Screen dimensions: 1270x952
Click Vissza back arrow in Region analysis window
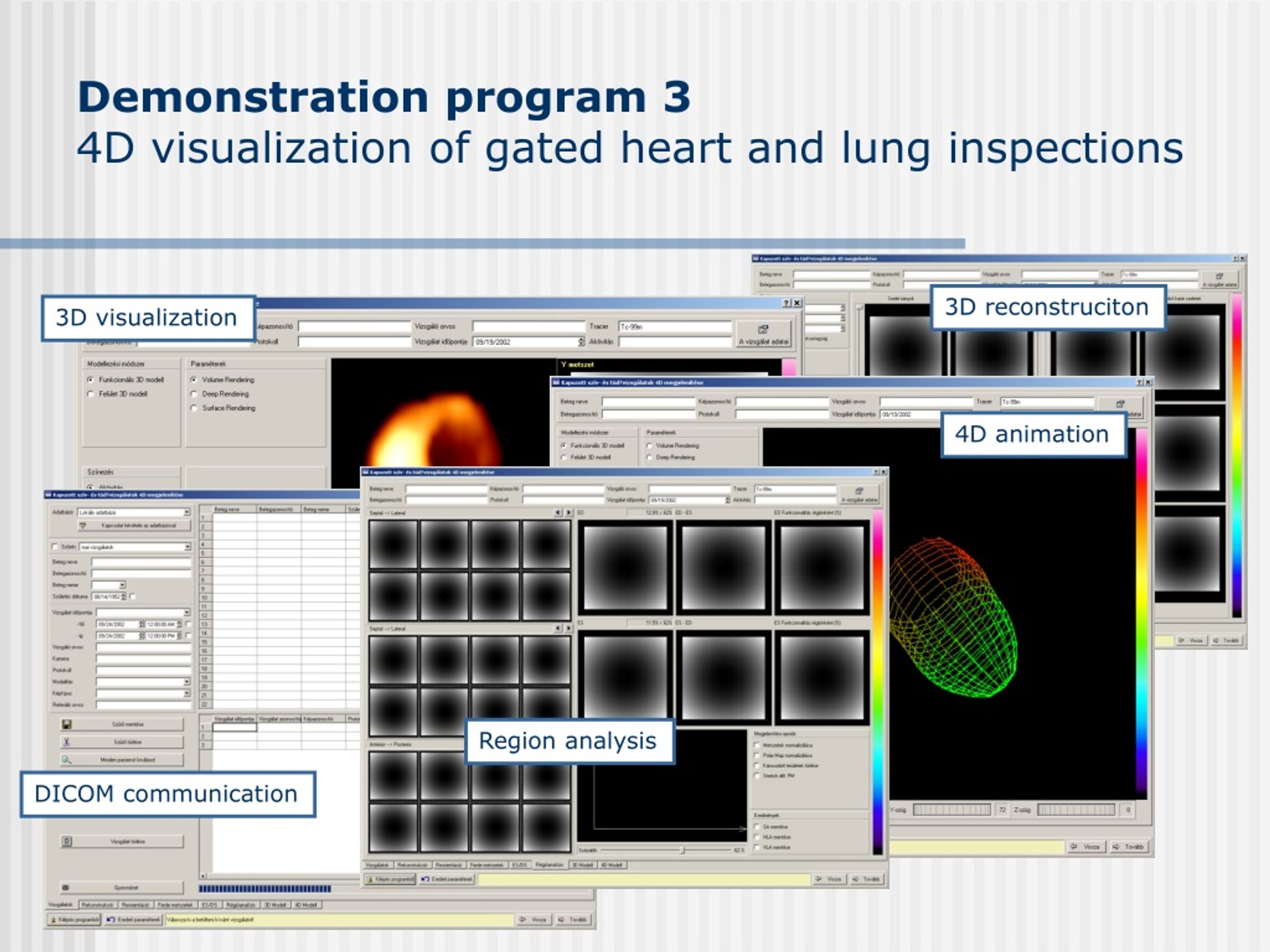pos(819,879)
